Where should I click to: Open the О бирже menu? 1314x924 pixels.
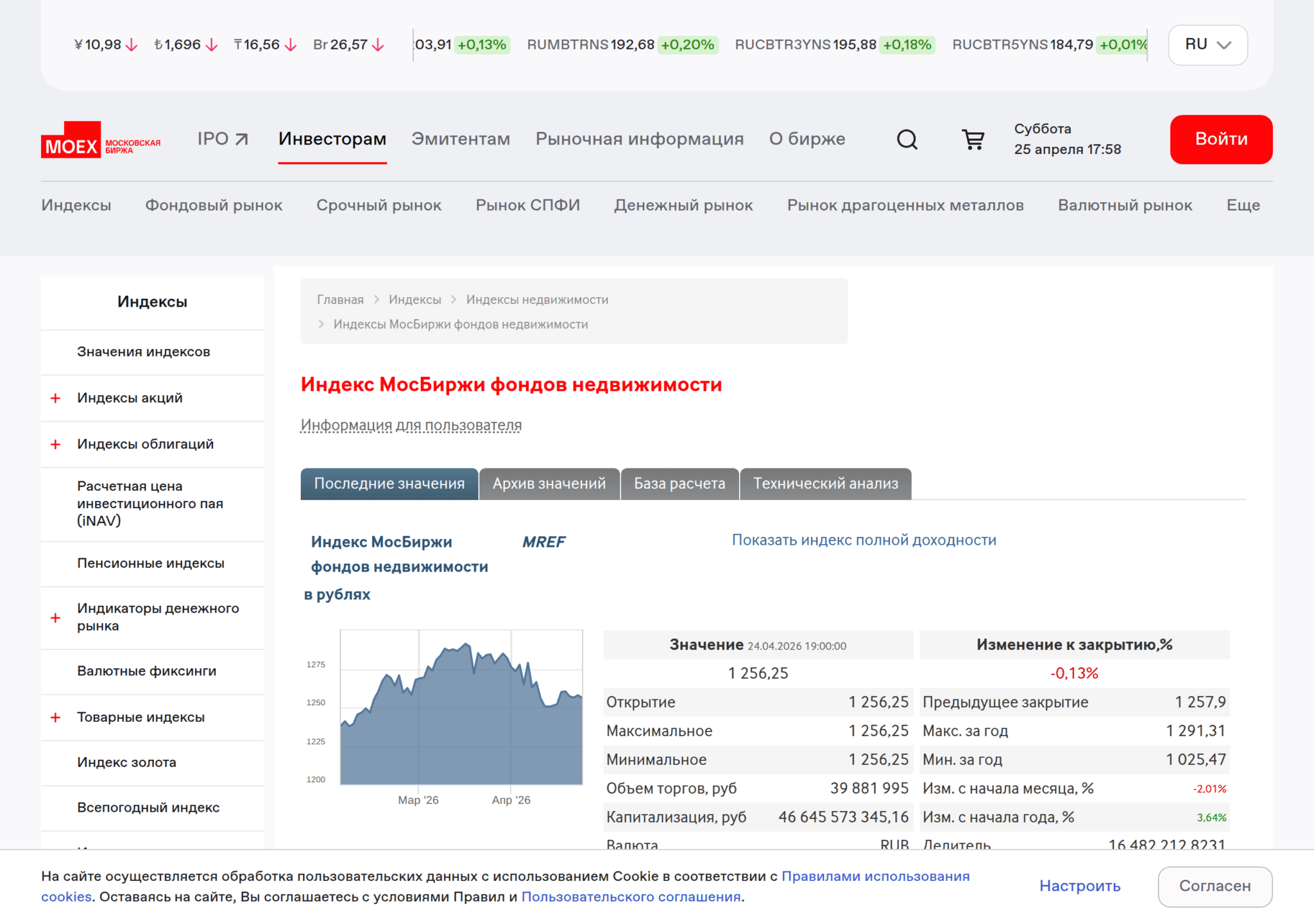807,139
